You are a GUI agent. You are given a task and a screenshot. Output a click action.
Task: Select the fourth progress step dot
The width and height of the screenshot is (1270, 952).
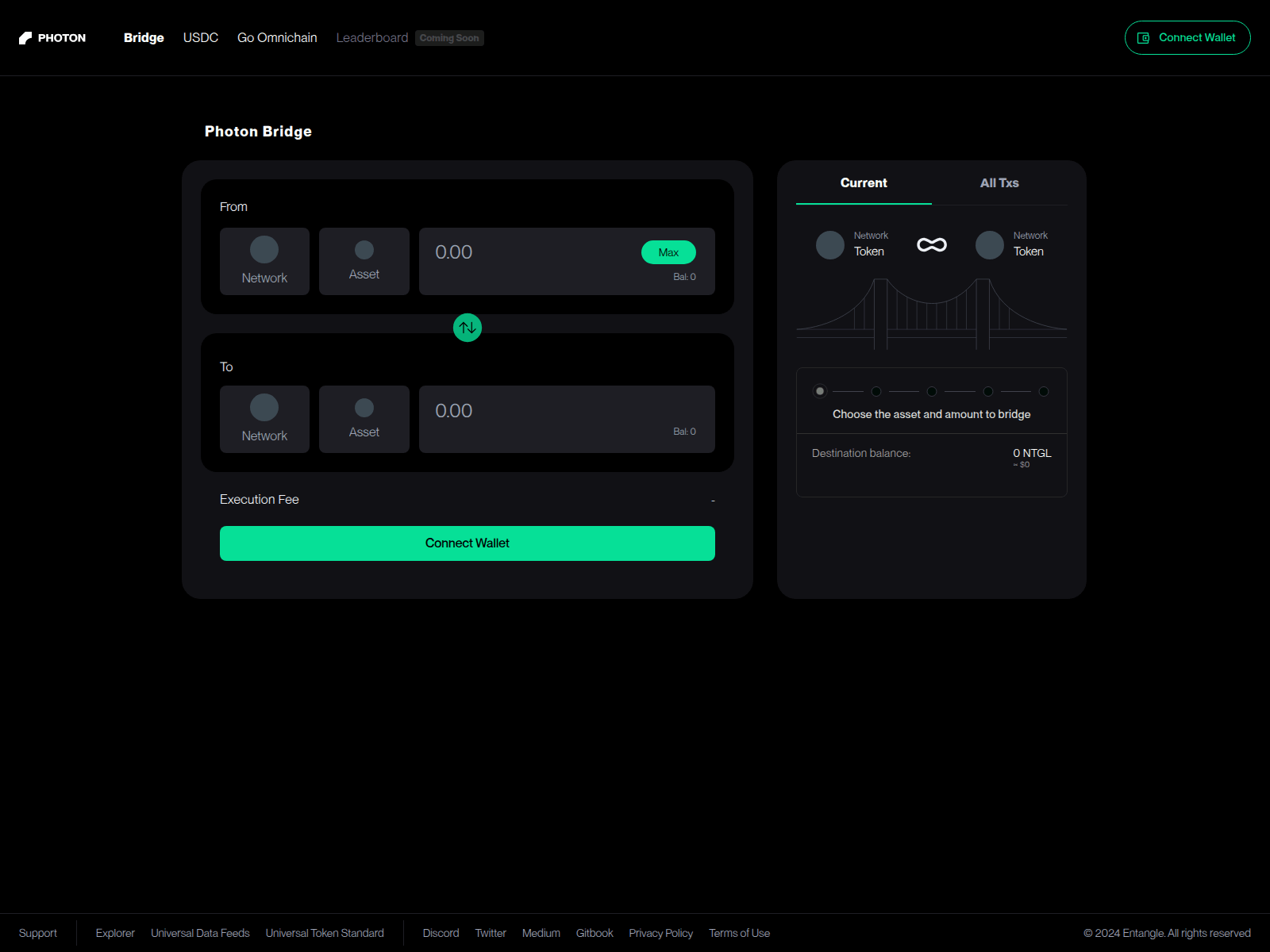(x=988, y=391)
